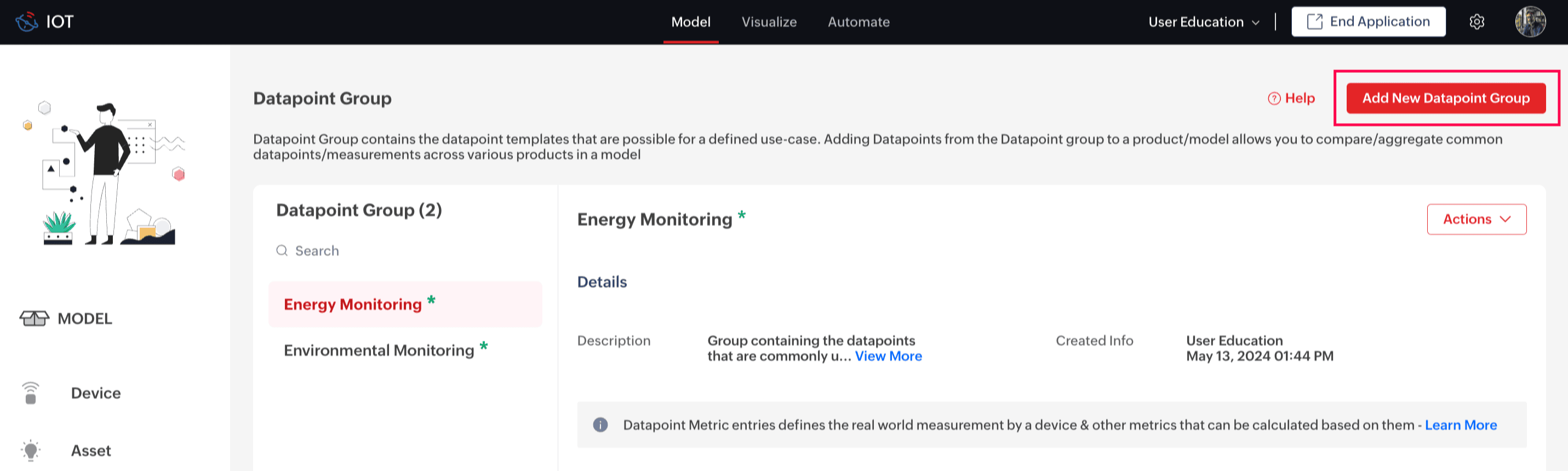Open settings gear icon
1568x471 pixels.
coord(1477,22)
